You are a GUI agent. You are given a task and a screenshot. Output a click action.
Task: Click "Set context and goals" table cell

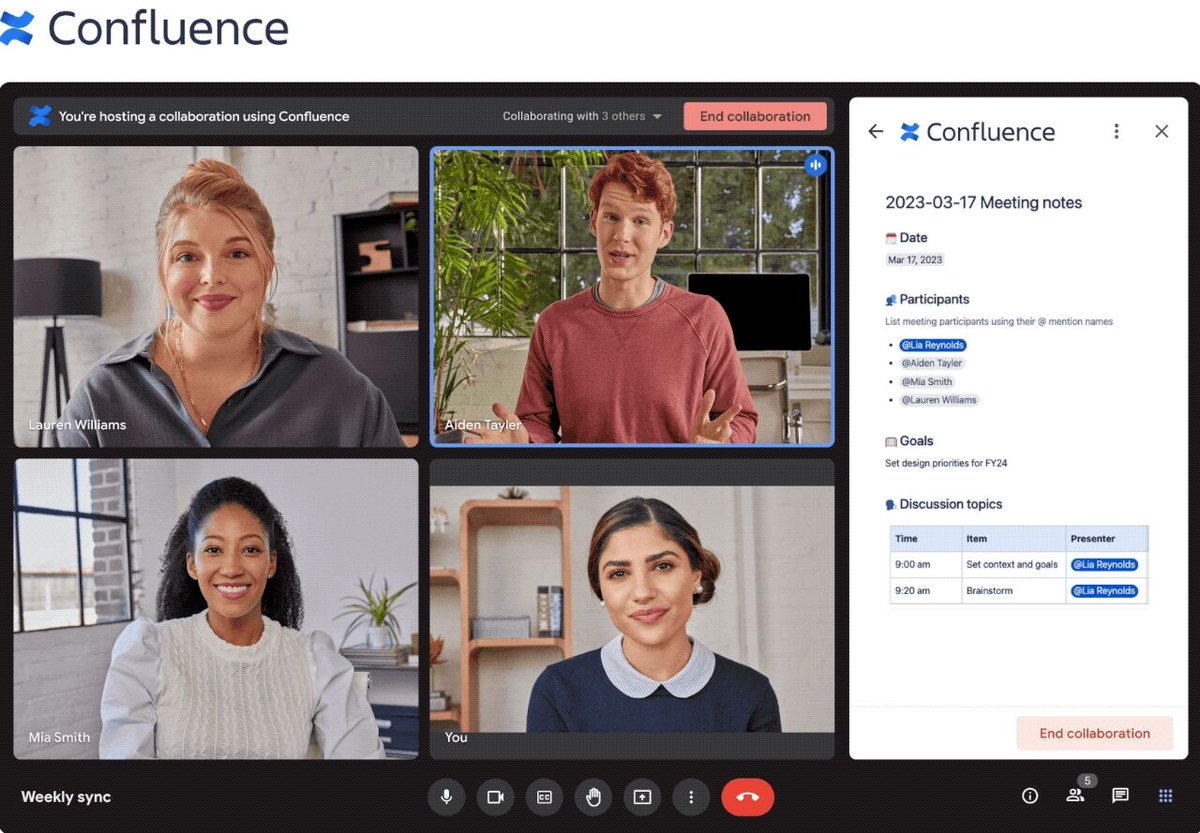click(1012, 564)
